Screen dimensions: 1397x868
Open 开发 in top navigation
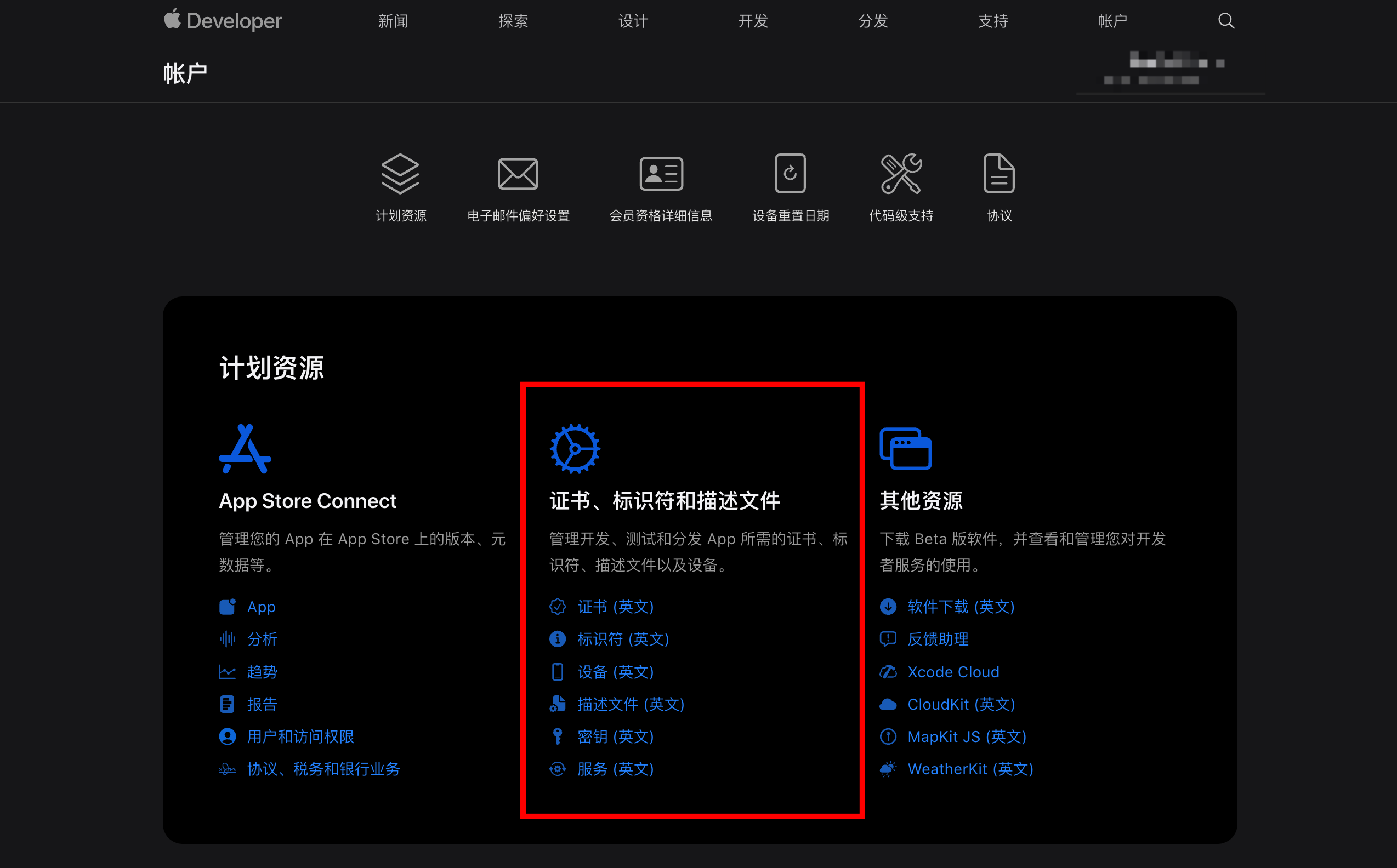[x=753, y=21]
